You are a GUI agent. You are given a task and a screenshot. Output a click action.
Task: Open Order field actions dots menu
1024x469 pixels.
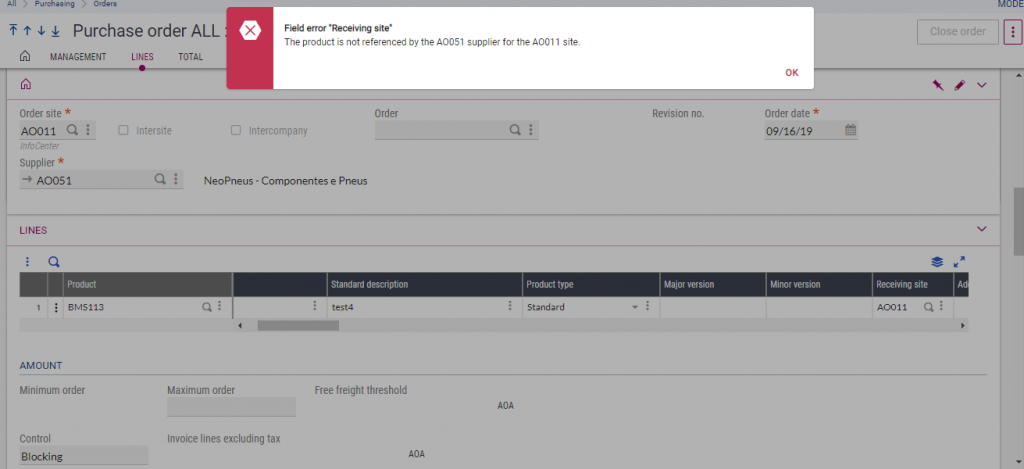[530, 129]
